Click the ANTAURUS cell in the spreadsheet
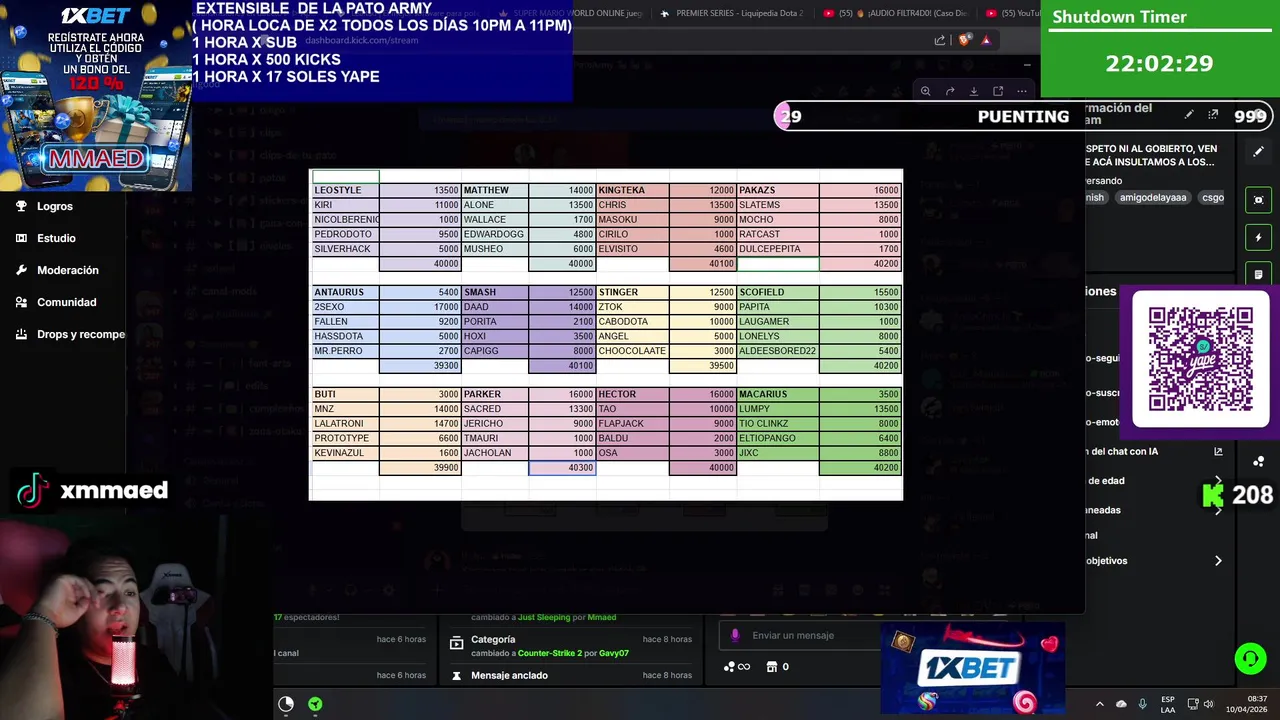 [345, 292]
